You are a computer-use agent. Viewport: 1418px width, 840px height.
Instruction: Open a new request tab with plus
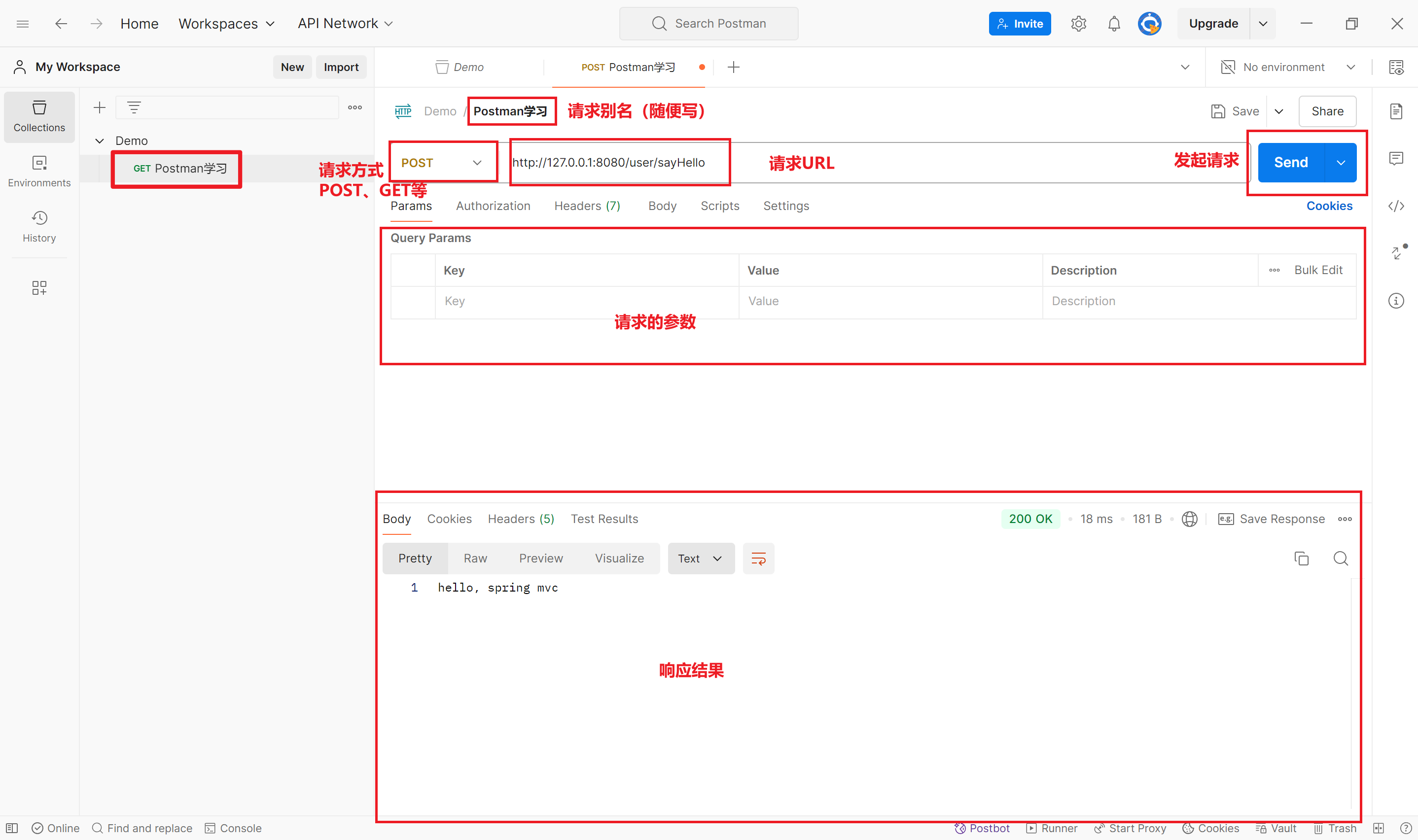click(734, 68)
